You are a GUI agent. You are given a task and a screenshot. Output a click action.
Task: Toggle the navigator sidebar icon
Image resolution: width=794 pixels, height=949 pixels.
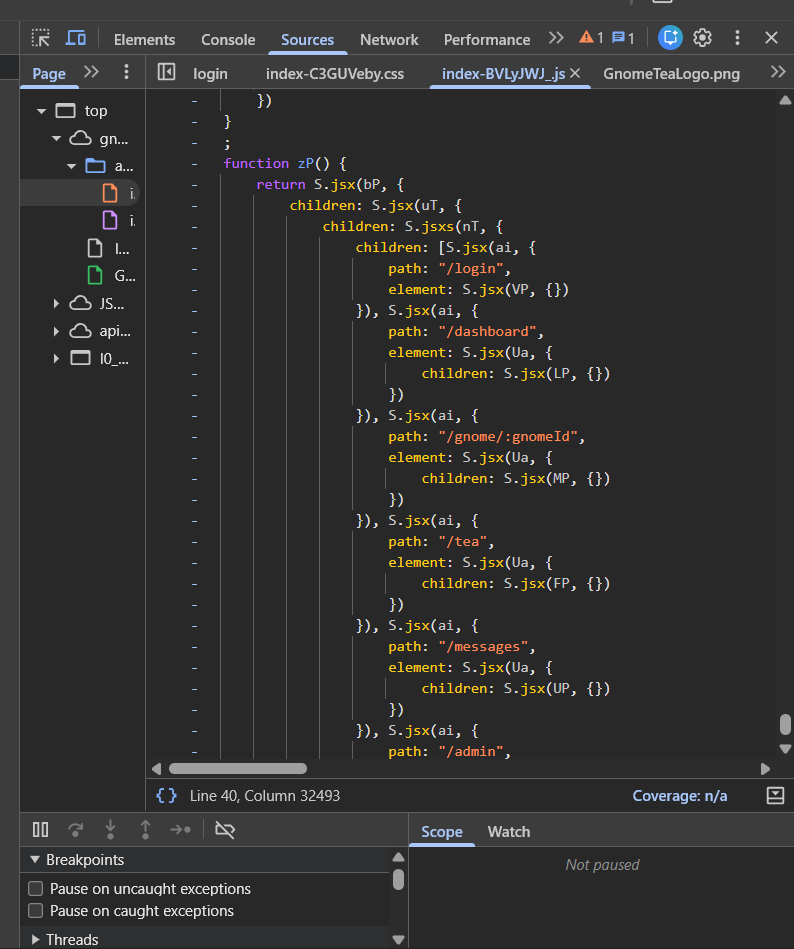(x=166, y=72)
